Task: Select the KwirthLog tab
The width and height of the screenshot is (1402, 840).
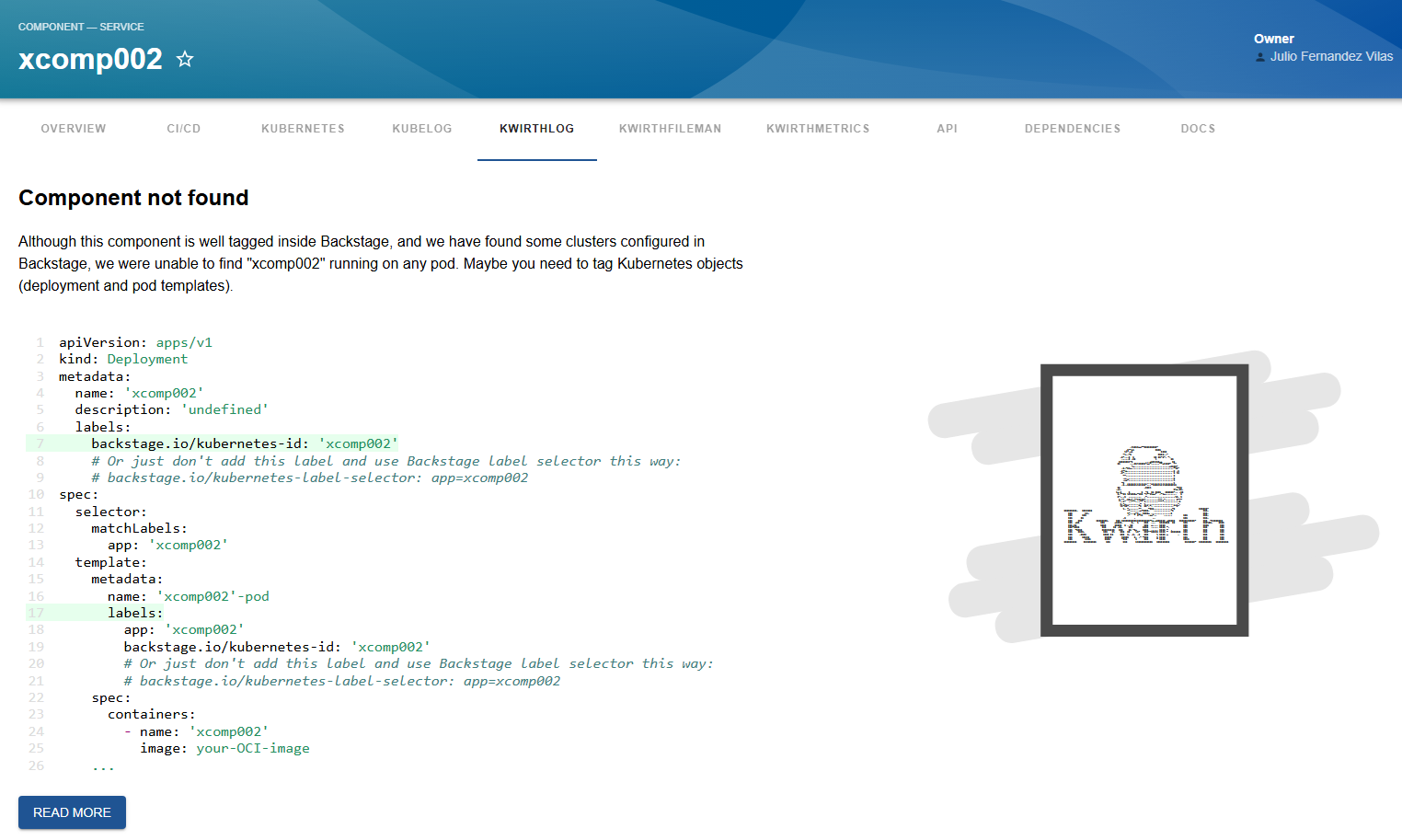Action: coord(537,129)
